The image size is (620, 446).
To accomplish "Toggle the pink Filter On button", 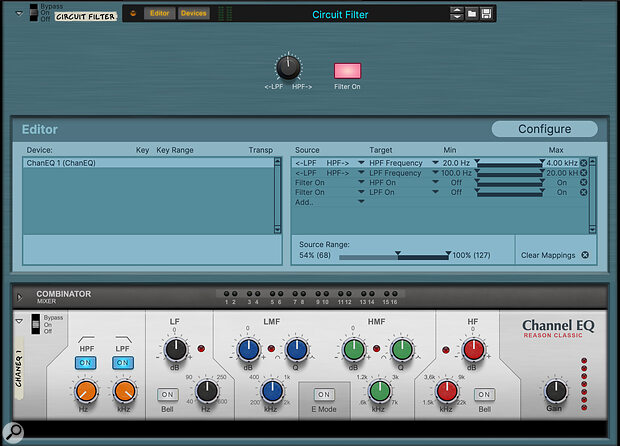I will pos(347,71).
